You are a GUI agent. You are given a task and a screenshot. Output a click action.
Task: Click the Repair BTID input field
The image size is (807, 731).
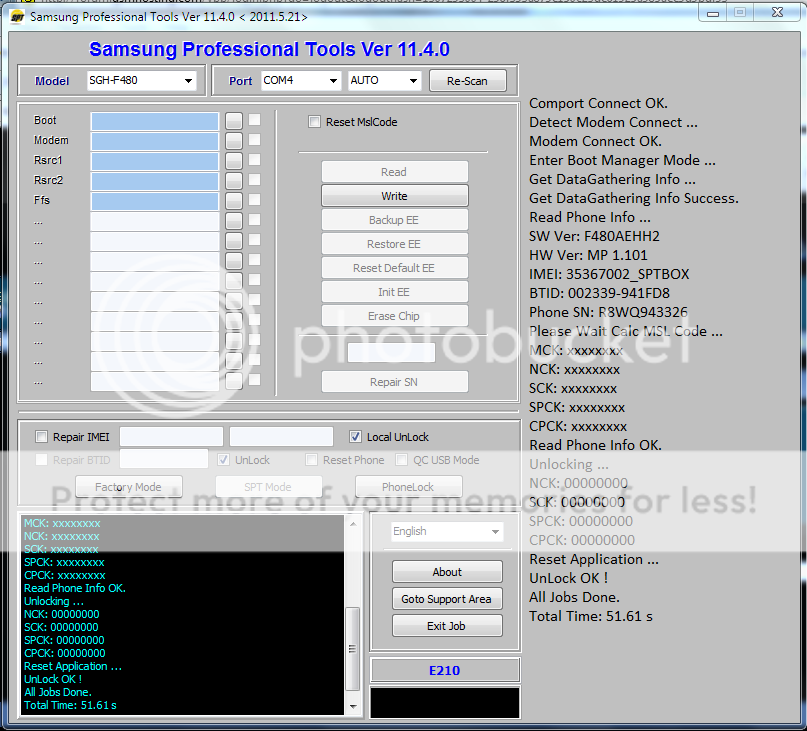(x=164, y=459)
